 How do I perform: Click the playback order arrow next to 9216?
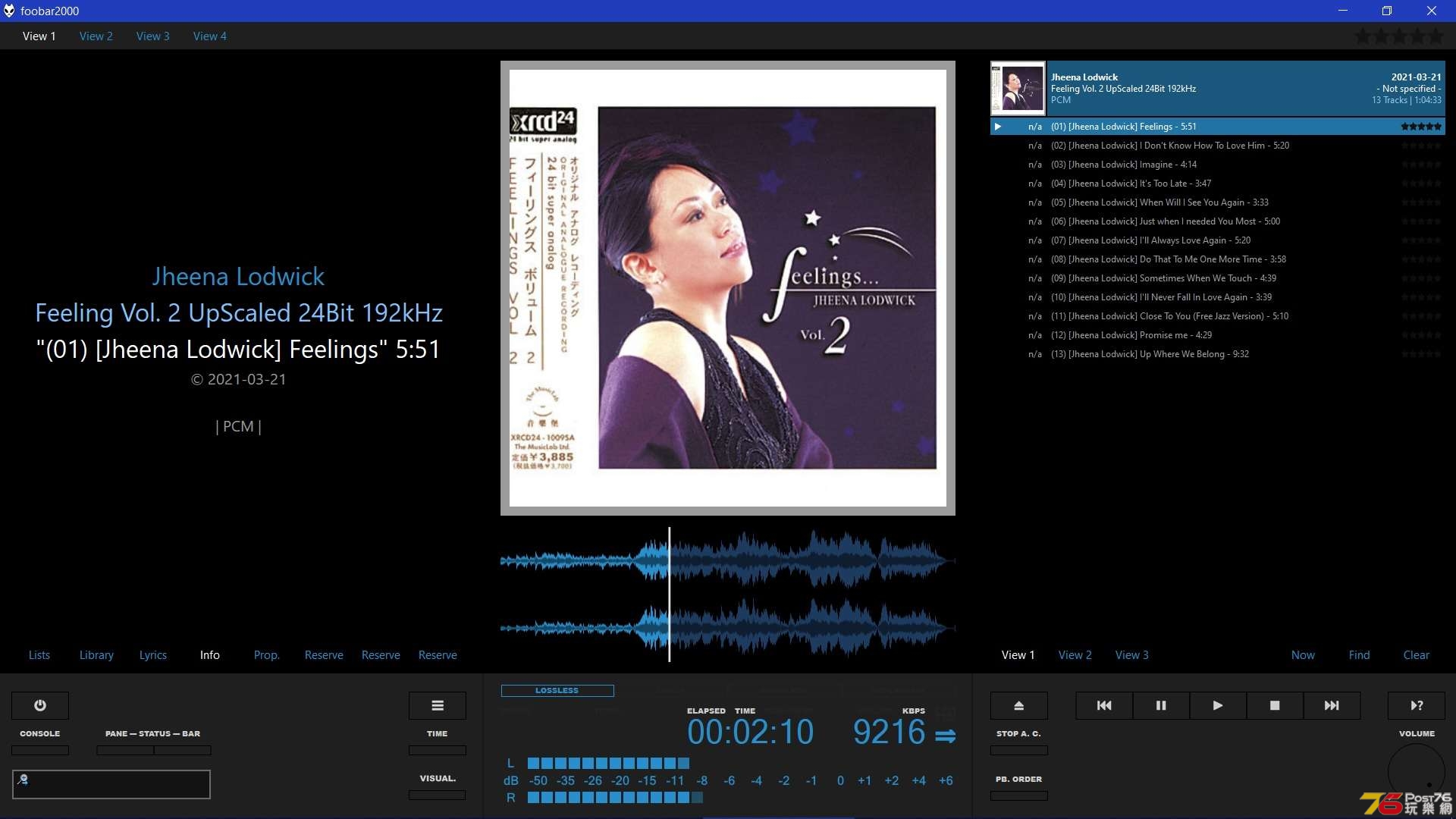(x=945, y=736)
